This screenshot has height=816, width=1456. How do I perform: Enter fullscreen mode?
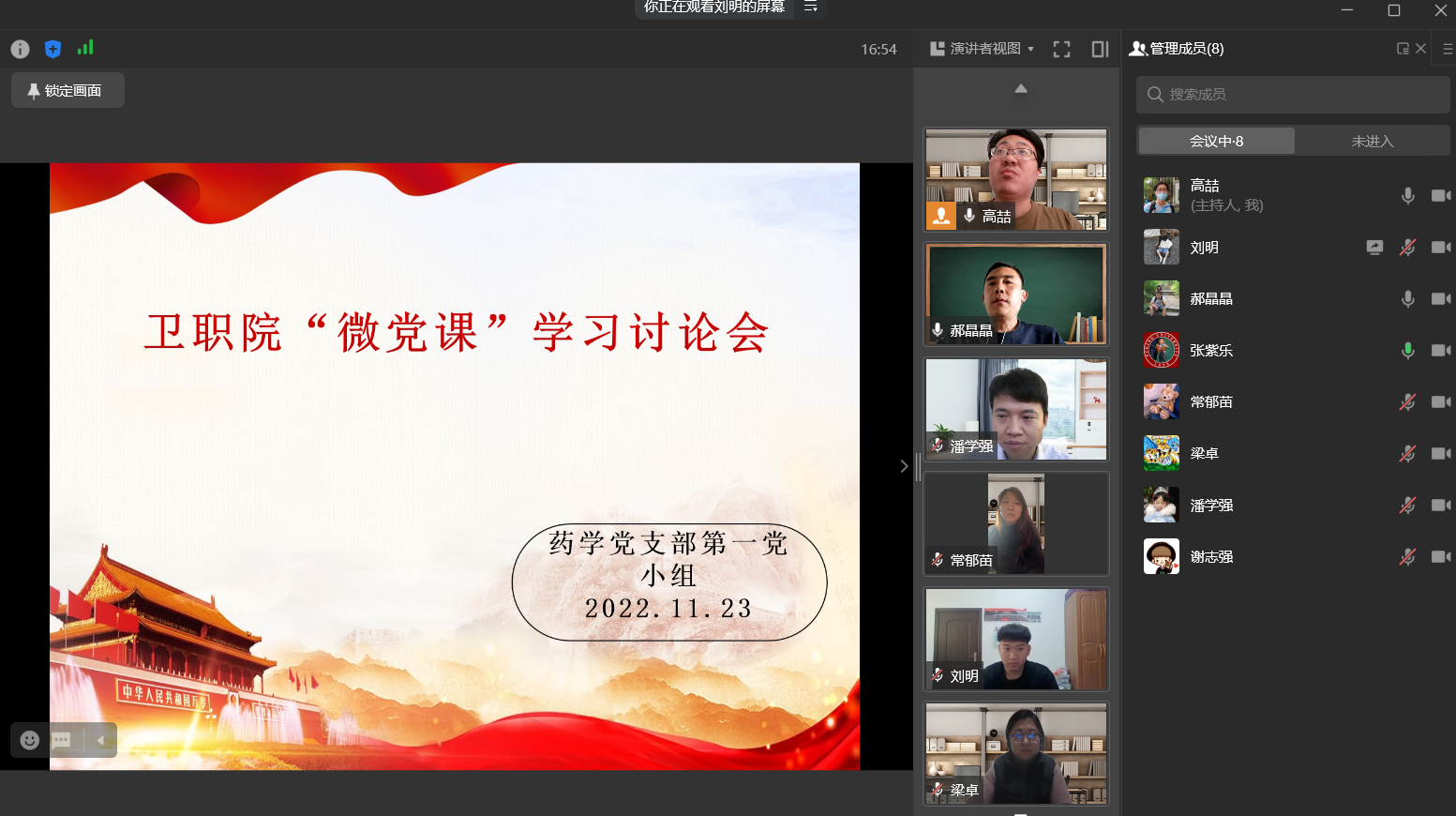pos(1061,49)
